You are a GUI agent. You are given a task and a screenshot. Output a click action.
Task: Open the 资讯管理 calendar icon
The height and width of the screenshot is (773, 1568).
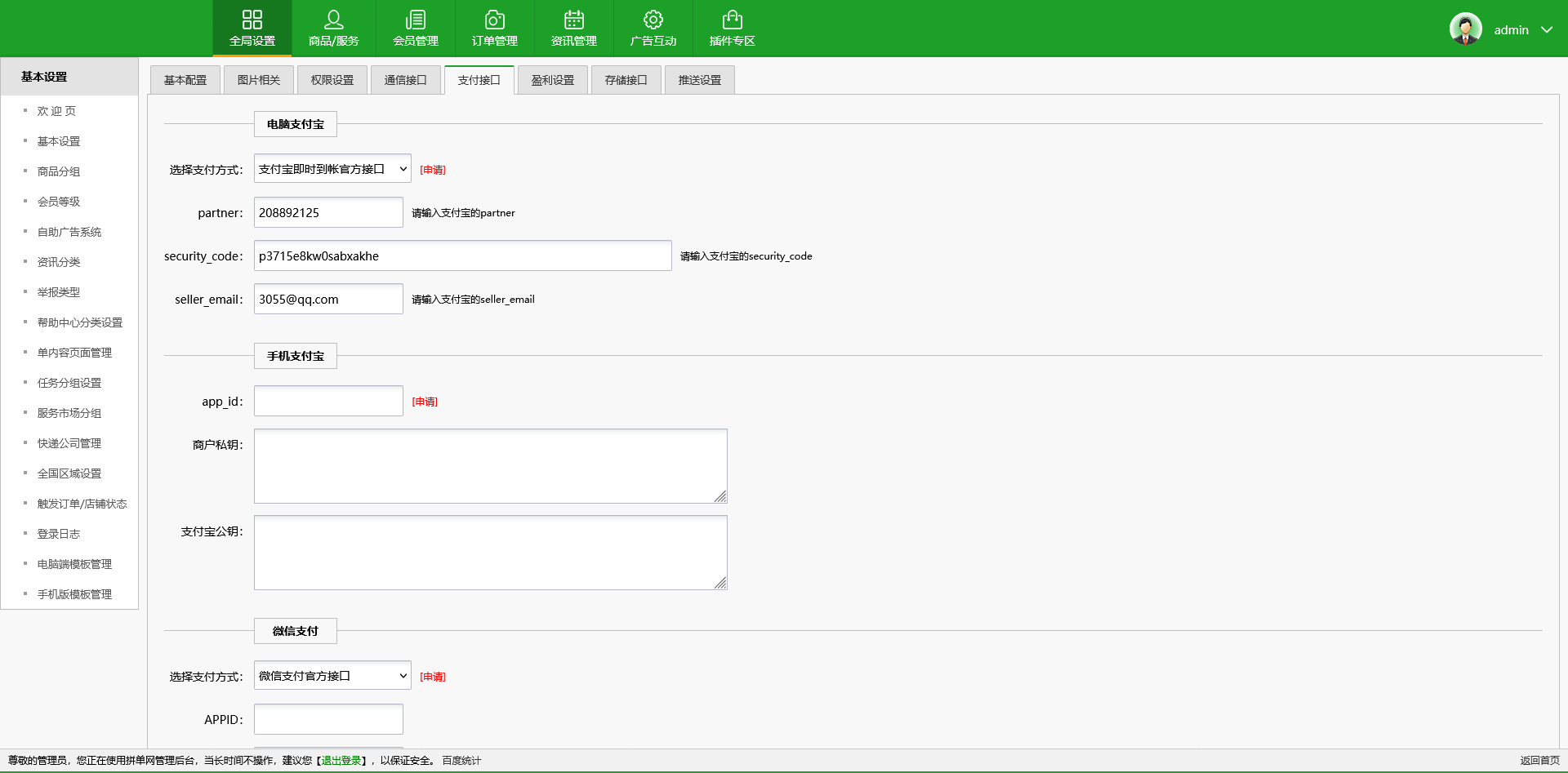coord(574,20)
